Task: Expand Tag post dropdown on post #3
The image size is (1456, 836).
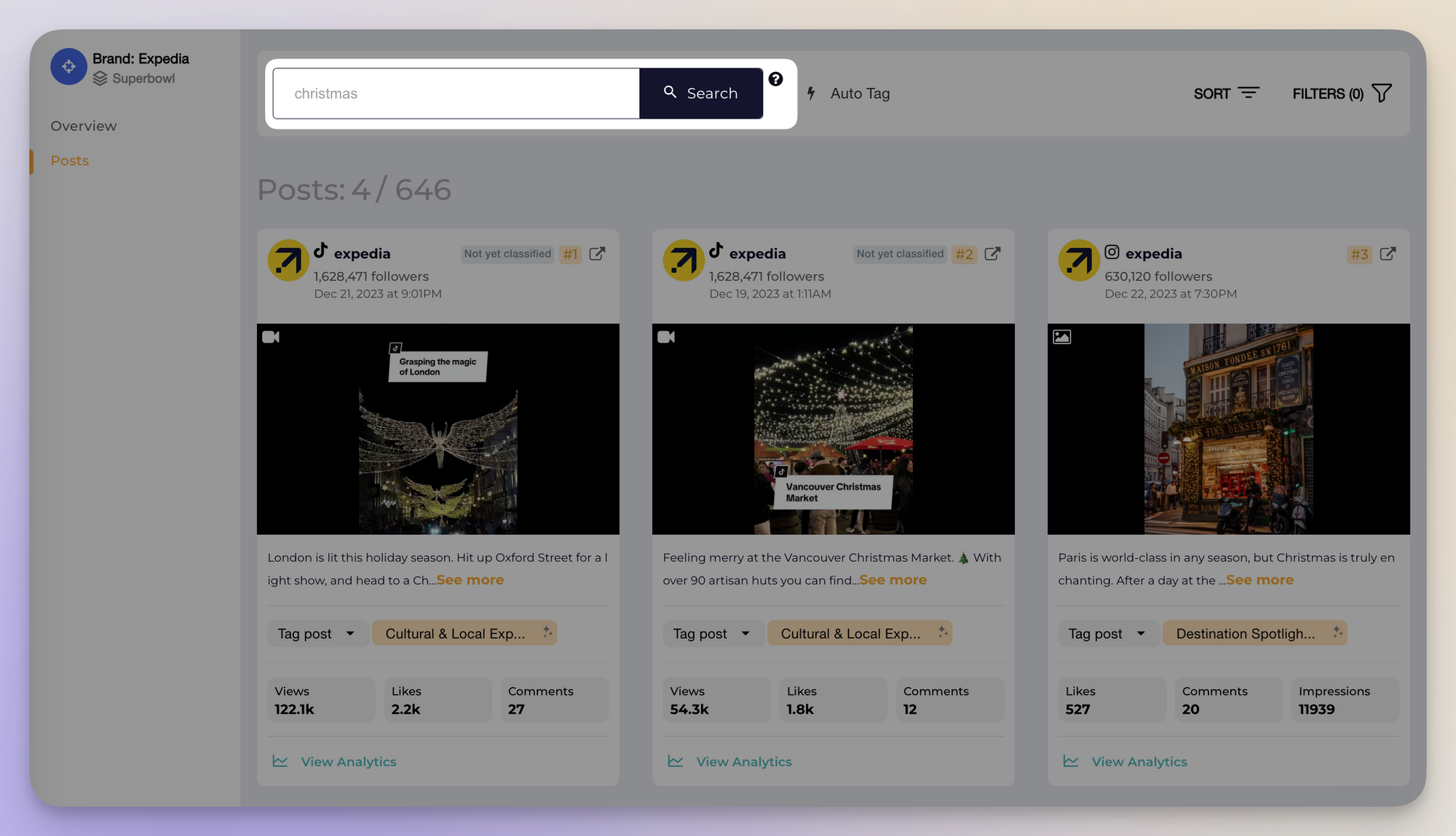Action: tap(1107, 634)
